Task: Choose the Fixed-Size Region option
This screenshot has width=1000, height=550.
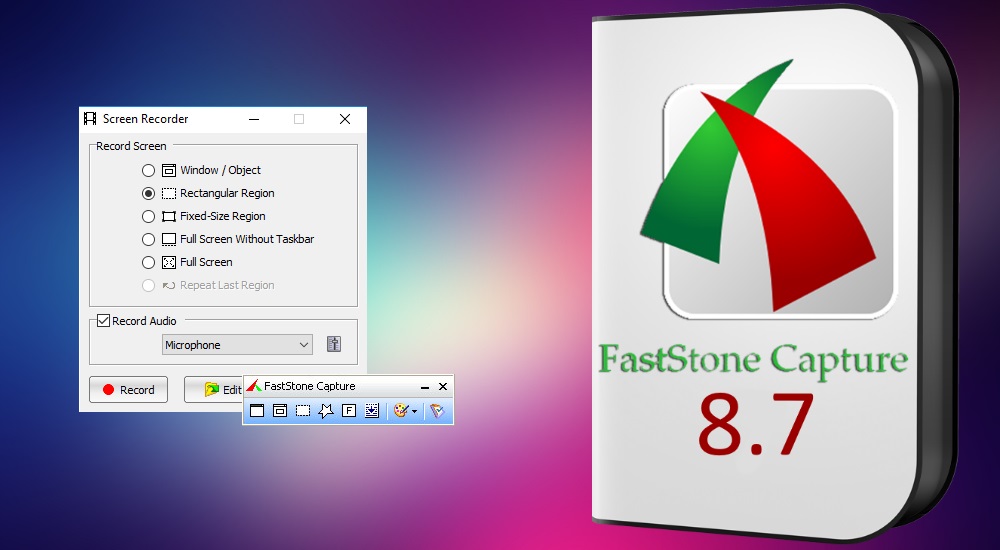Action: tap(149, 217)
